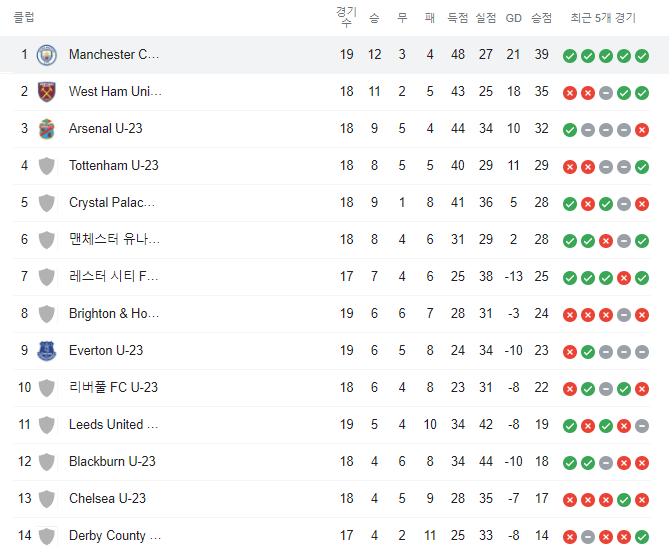
Task: Click the Arsenal U-23 club badge
Action: click(47, 129)
